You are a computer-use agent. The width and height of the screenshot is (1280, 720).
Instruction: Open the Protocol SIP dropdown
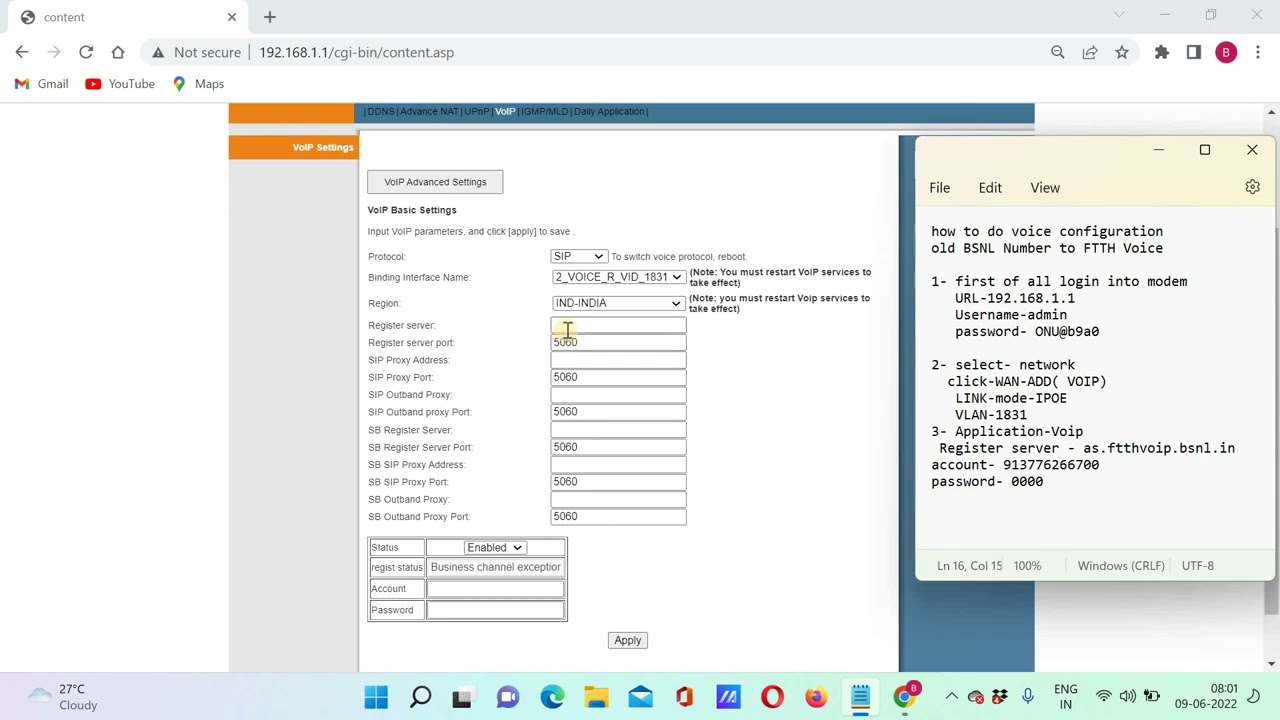click(x=578, y=256)
